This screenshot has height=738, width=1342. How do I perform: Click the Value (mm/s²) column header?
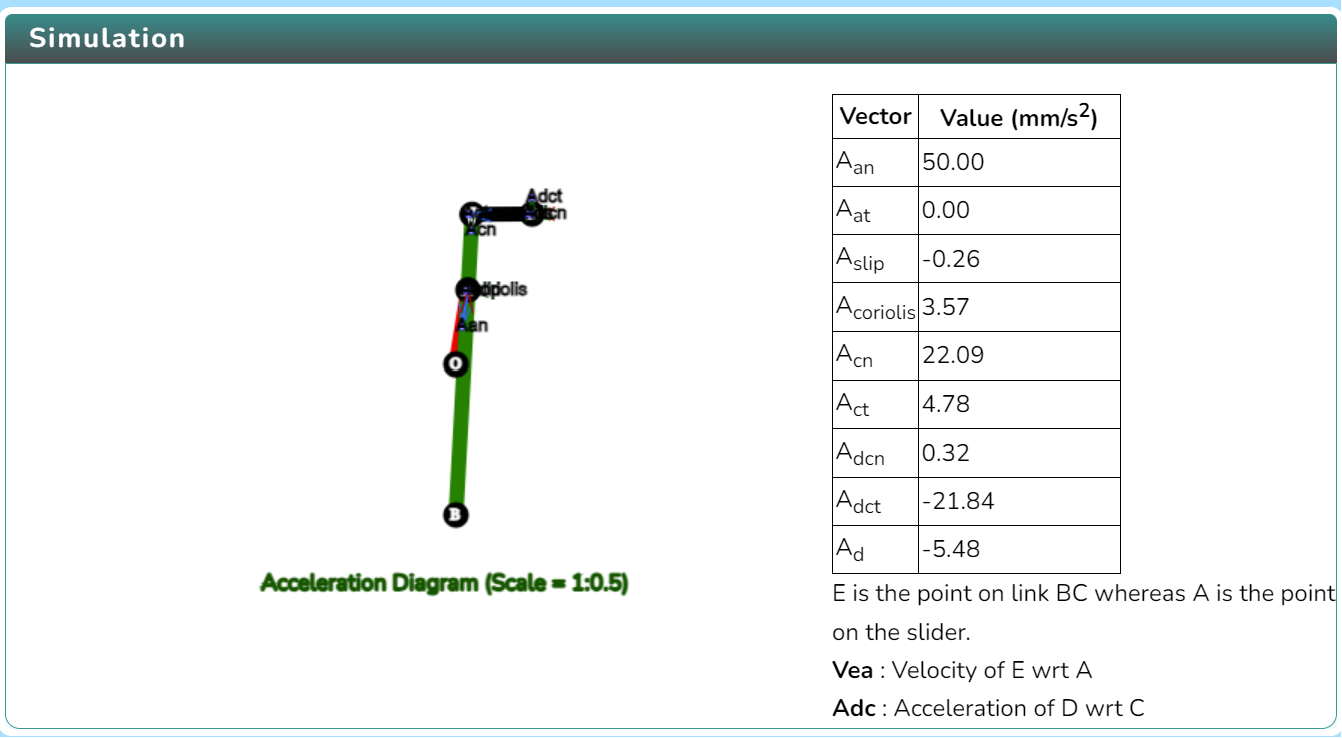pos(1019,116)
